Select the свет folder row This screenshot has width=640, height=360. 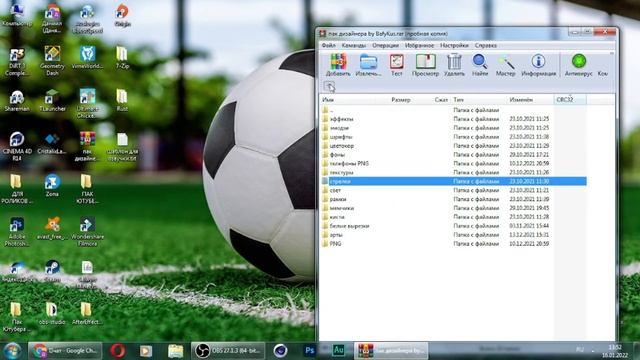pos(453,190)
